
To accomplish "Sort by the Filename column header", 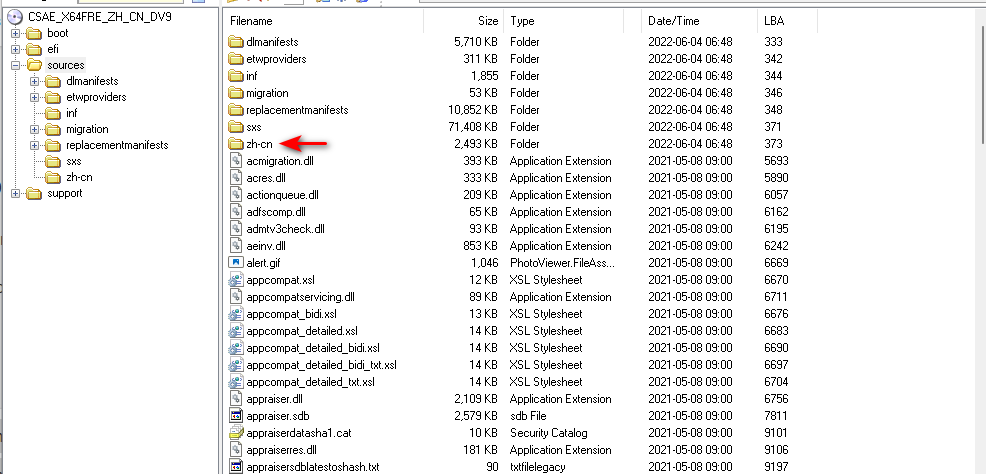I will pos(324,21).
